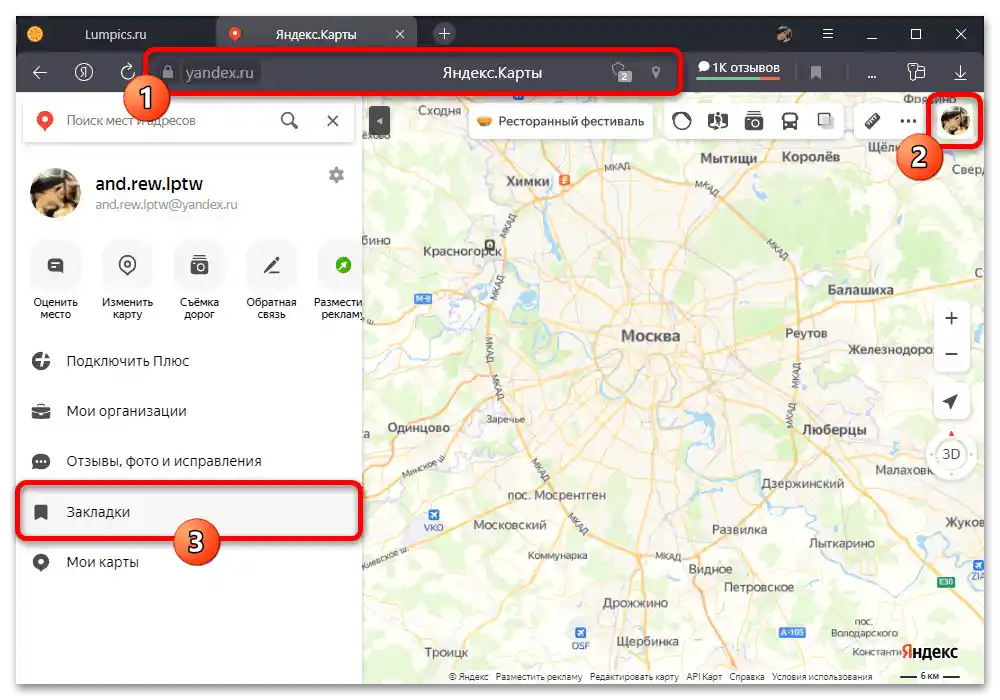Click the padlock site security icon
The width and height of the screenshot is (1000, 700).
pyautogui.click(x=168, y=72)
